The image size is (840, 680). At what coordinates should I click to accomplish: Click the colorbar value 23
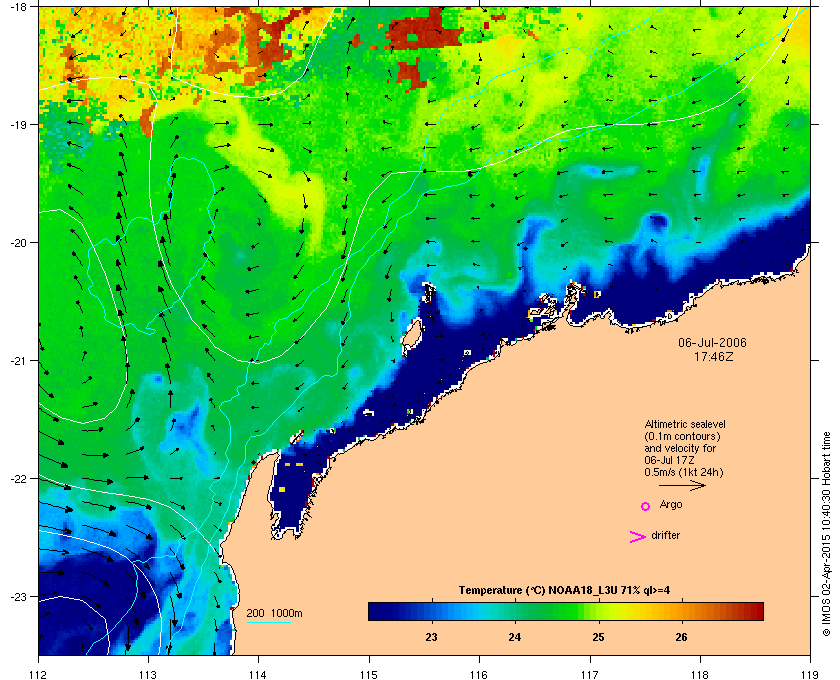pos(431,637)
